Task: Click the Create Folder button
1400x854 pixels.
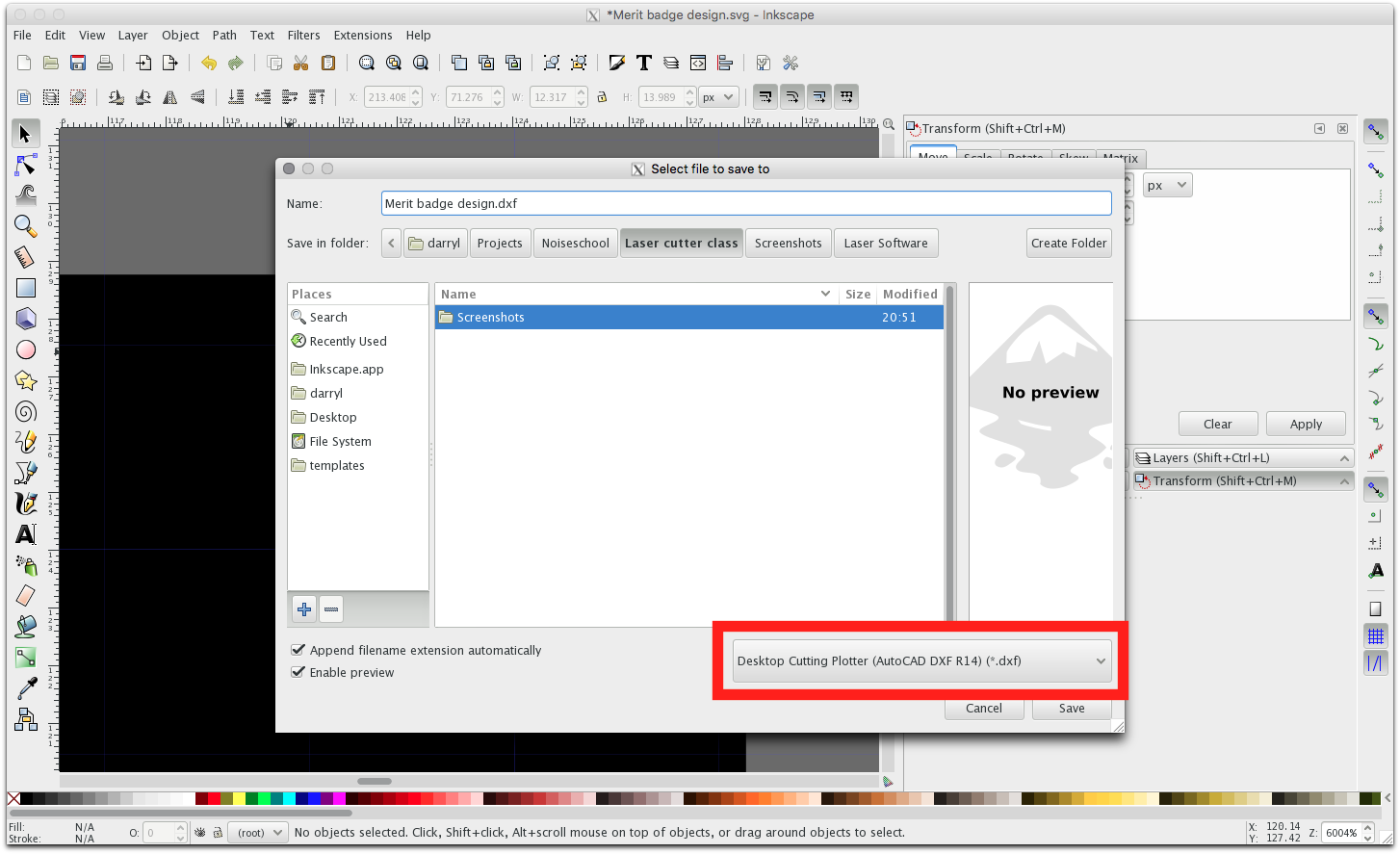Action: 1068,243
